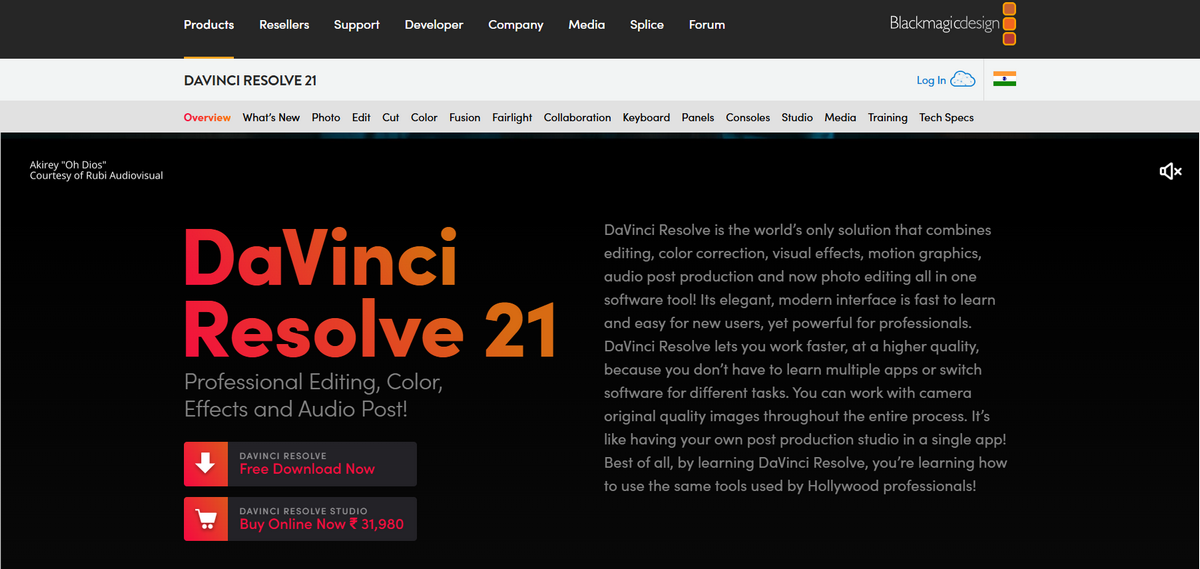The height and width of the screenshot is (569, 1200).
Task: Click the red shopping cart icon
Action: (206, 519)
